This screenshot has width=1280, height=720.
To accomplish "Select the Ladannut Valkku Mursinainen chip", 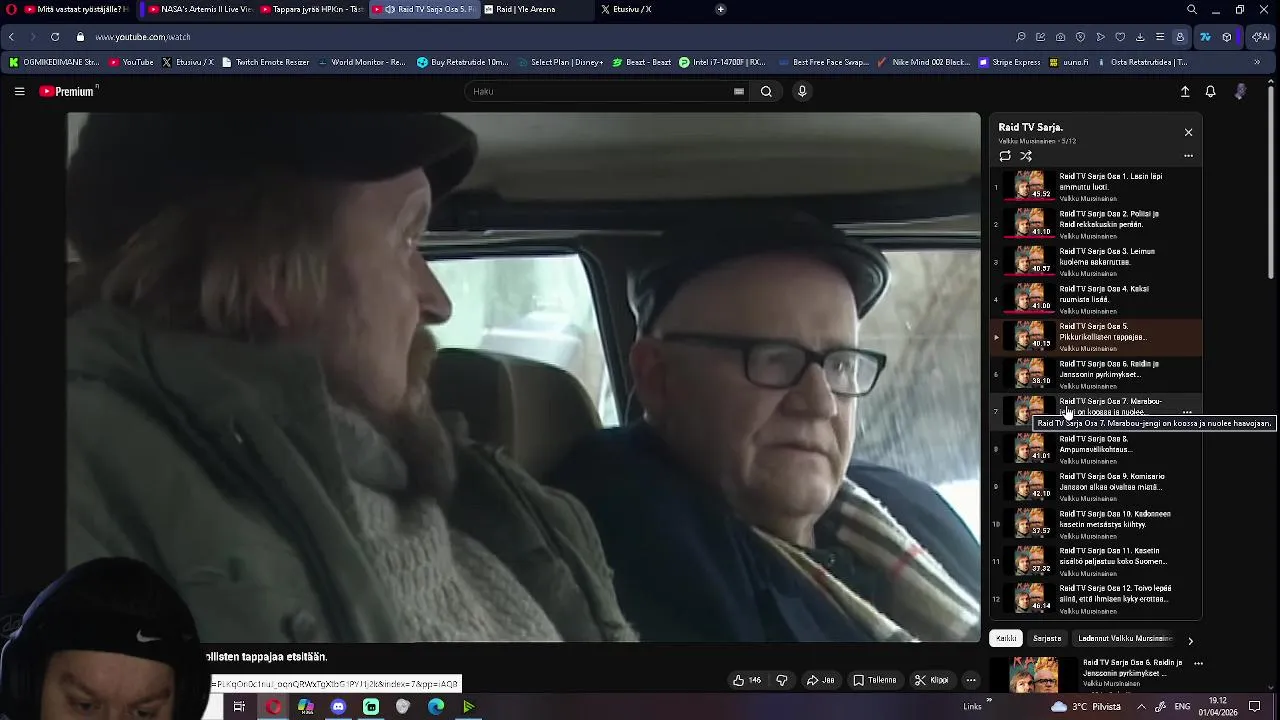I will pyautogui.click(x=1125, y=638).
